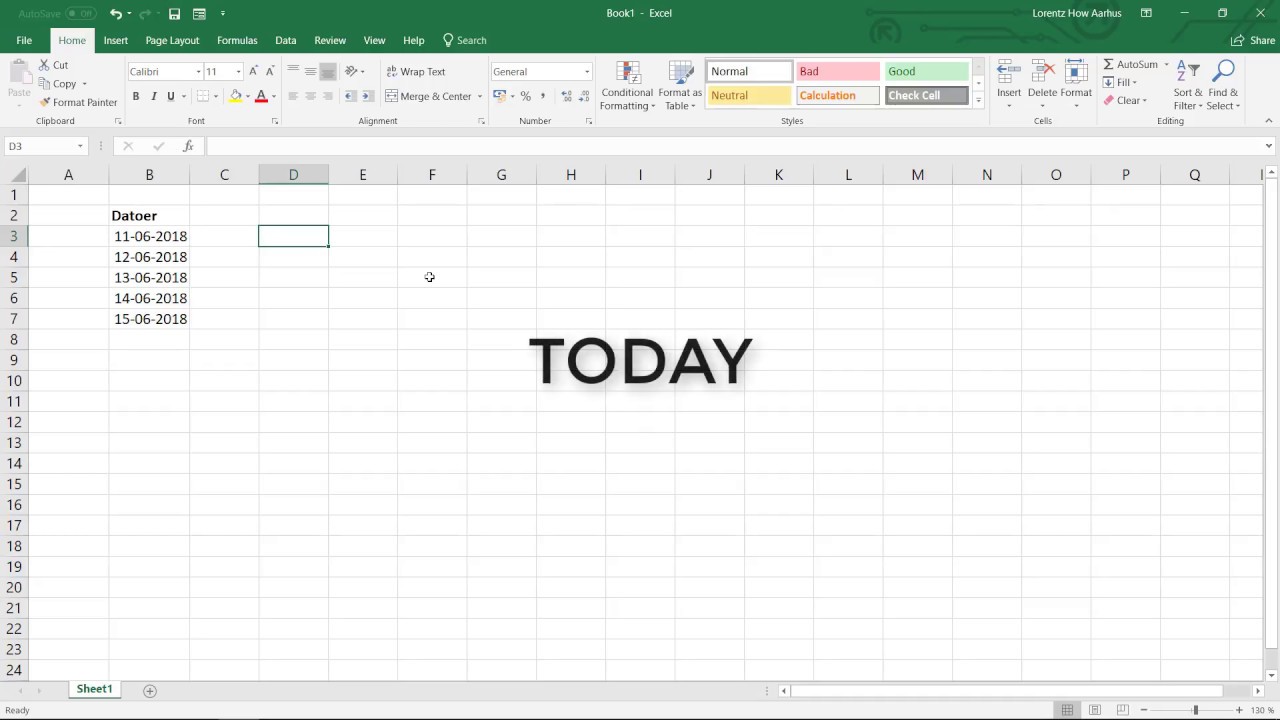This screenshot has width=1280, height=720.
Task: Open Find & Select menu
Action: coord(1223,85)
